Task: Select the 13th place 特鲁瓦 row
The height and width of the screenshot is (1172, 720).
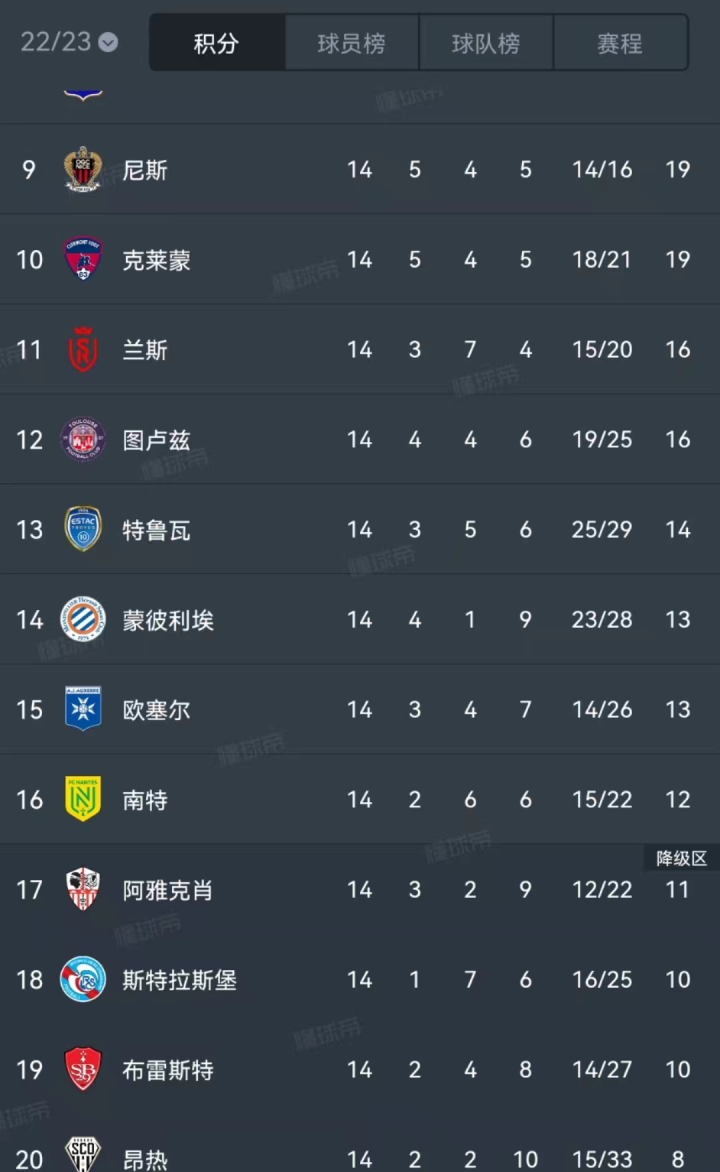Action: 360,529
